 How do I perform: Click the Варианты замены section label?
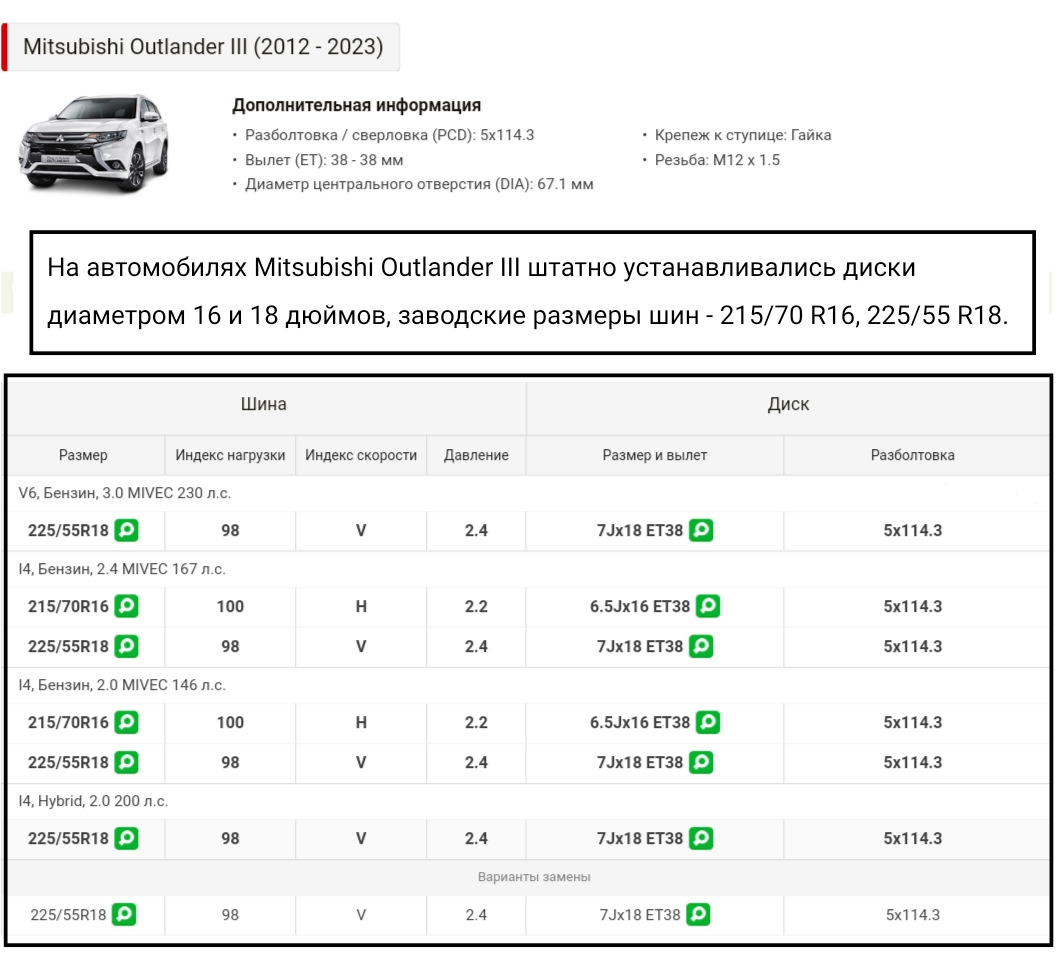coord(534,877)
